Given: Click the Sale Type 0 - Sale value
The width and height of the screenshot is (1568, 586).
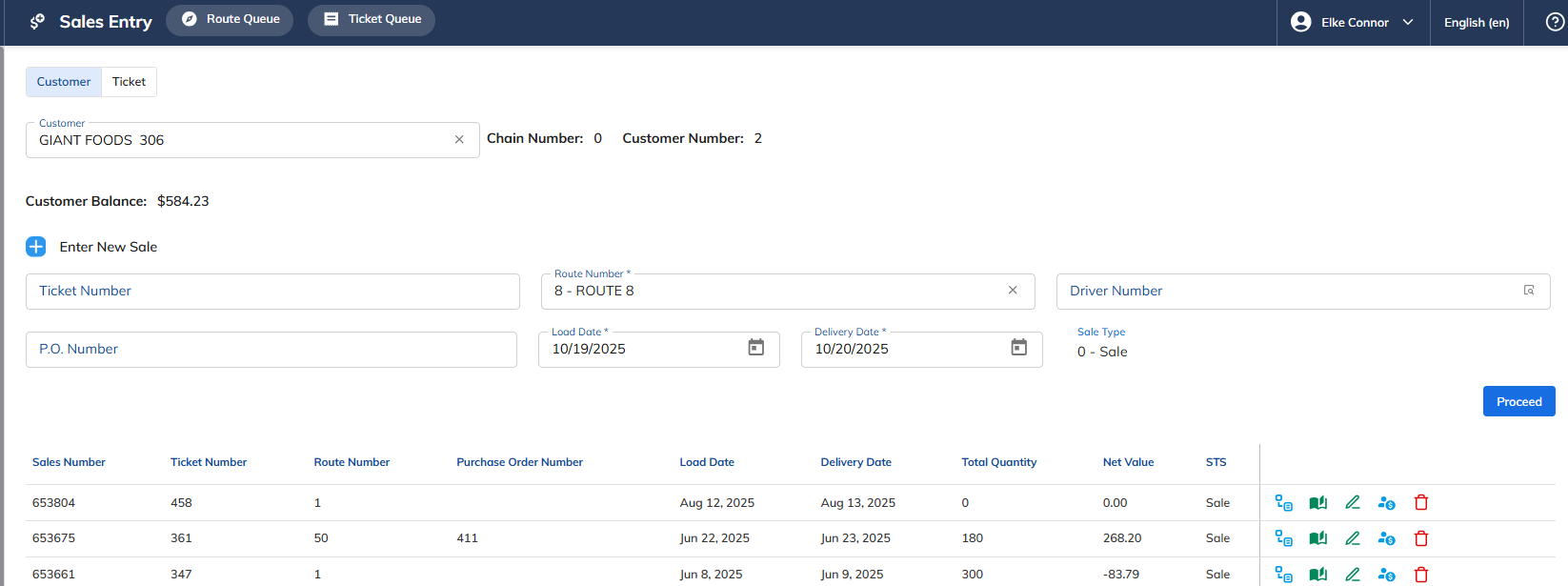Looking at the screenshot, I should coord(1102,352).
